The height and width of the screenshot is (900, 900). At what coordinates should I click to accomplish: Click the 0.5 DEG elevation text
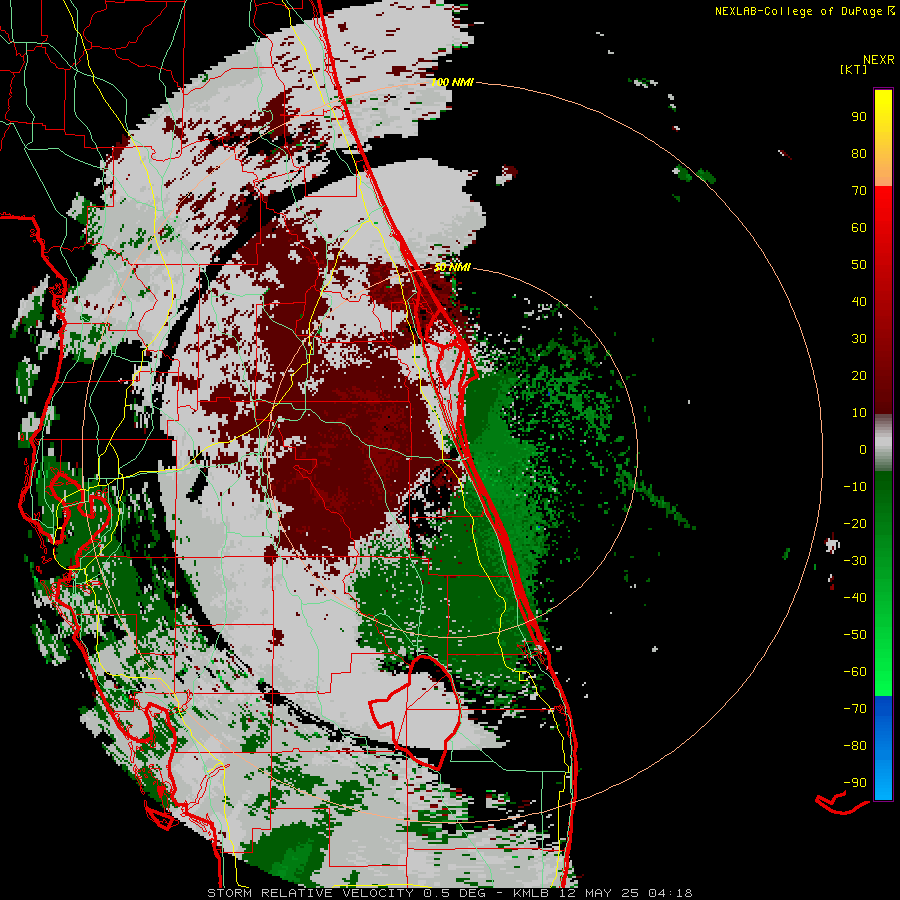[x=454, y=893]
